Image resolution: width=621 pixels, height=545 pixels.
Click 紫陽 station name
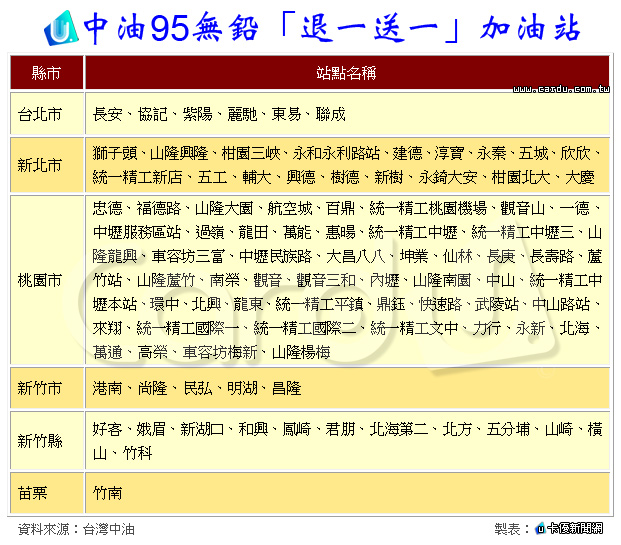[197, 114]
